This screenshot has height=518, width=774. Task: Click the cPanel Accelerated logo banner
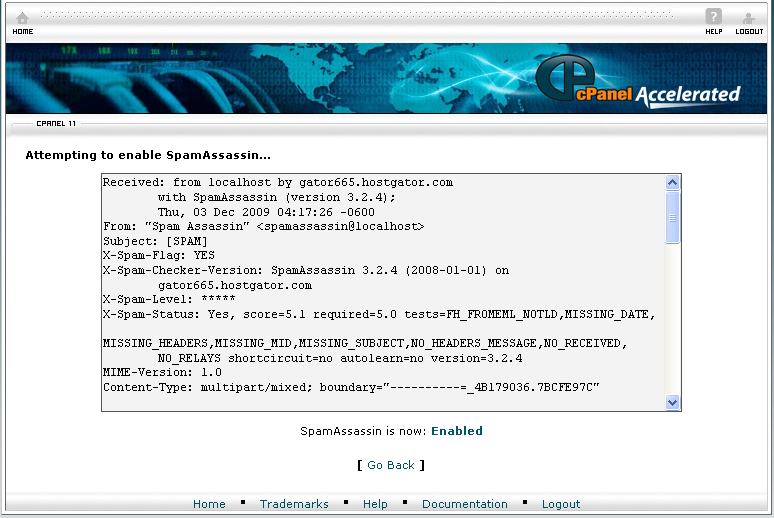pyautogui.click(x=638, y=79)
